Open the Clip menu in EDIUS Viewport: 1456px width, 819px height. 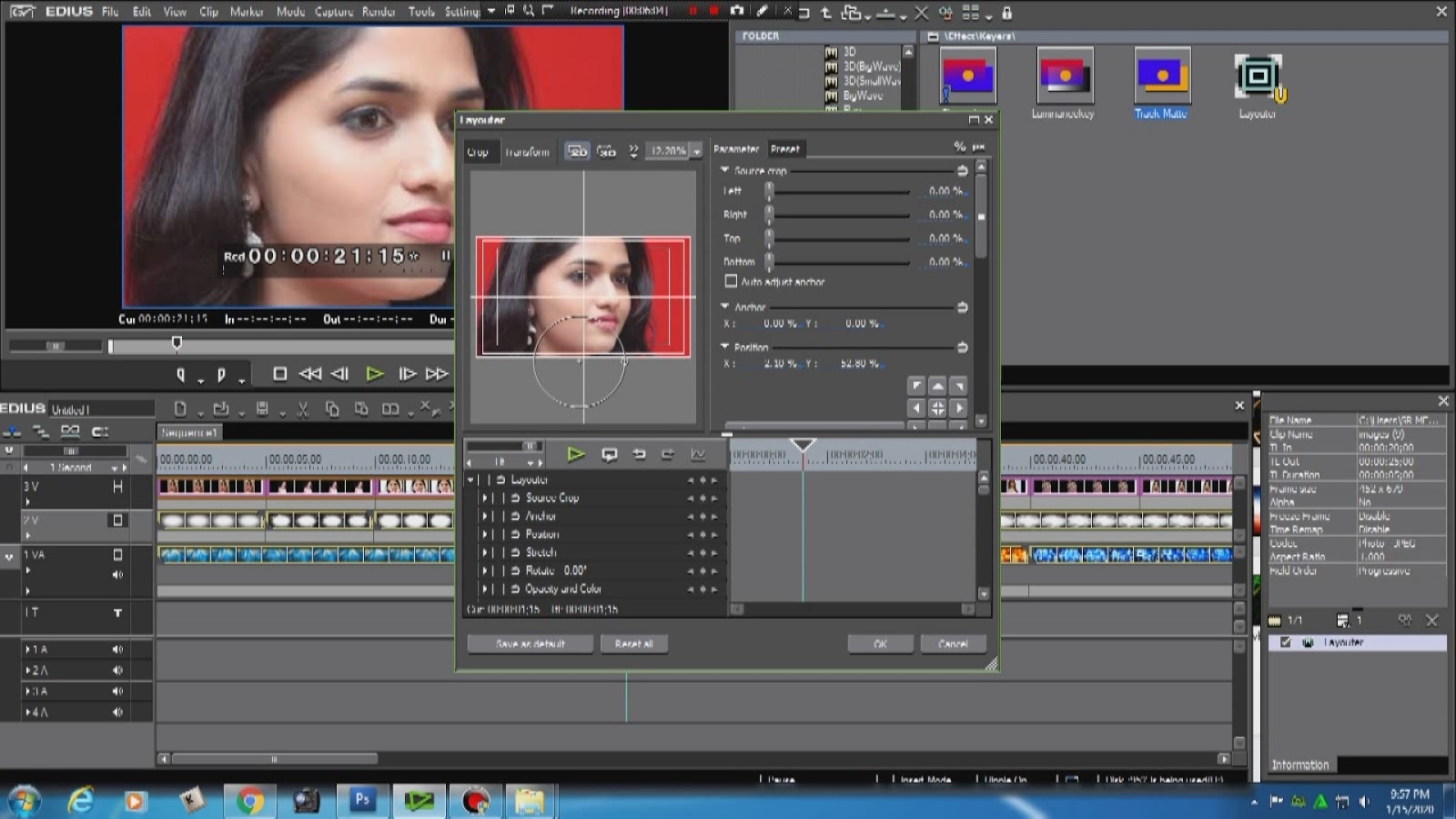(x=208, y=12)
